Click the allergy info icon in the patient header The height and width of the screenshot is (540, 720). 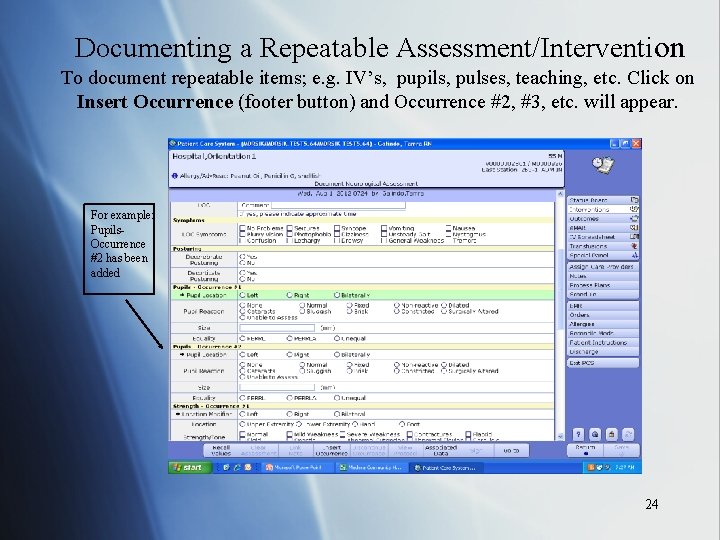(175, 175)
